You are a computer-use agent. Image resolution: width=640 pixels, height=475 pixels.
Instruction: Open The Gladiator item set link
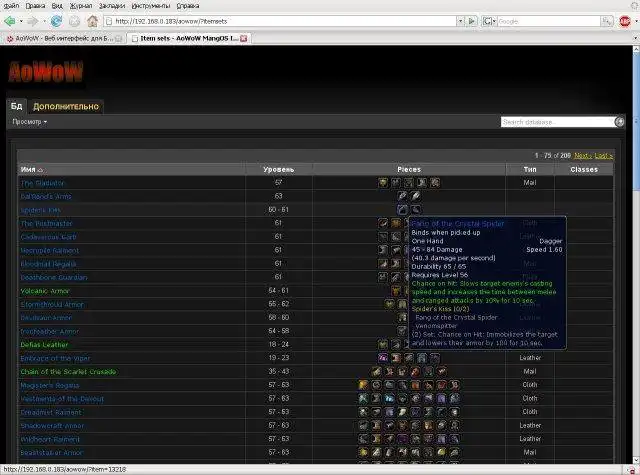click(x=43, y=183)
